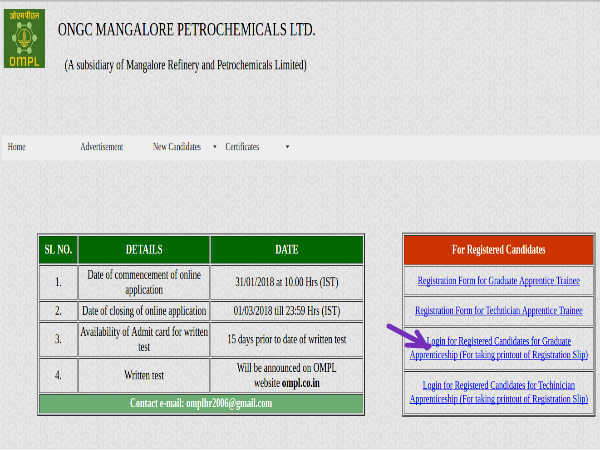This screenshot has width=600, height=450.
Task: Select the 01/03/2018 till 23:59 Hrs cell
Action: [287, 311]
